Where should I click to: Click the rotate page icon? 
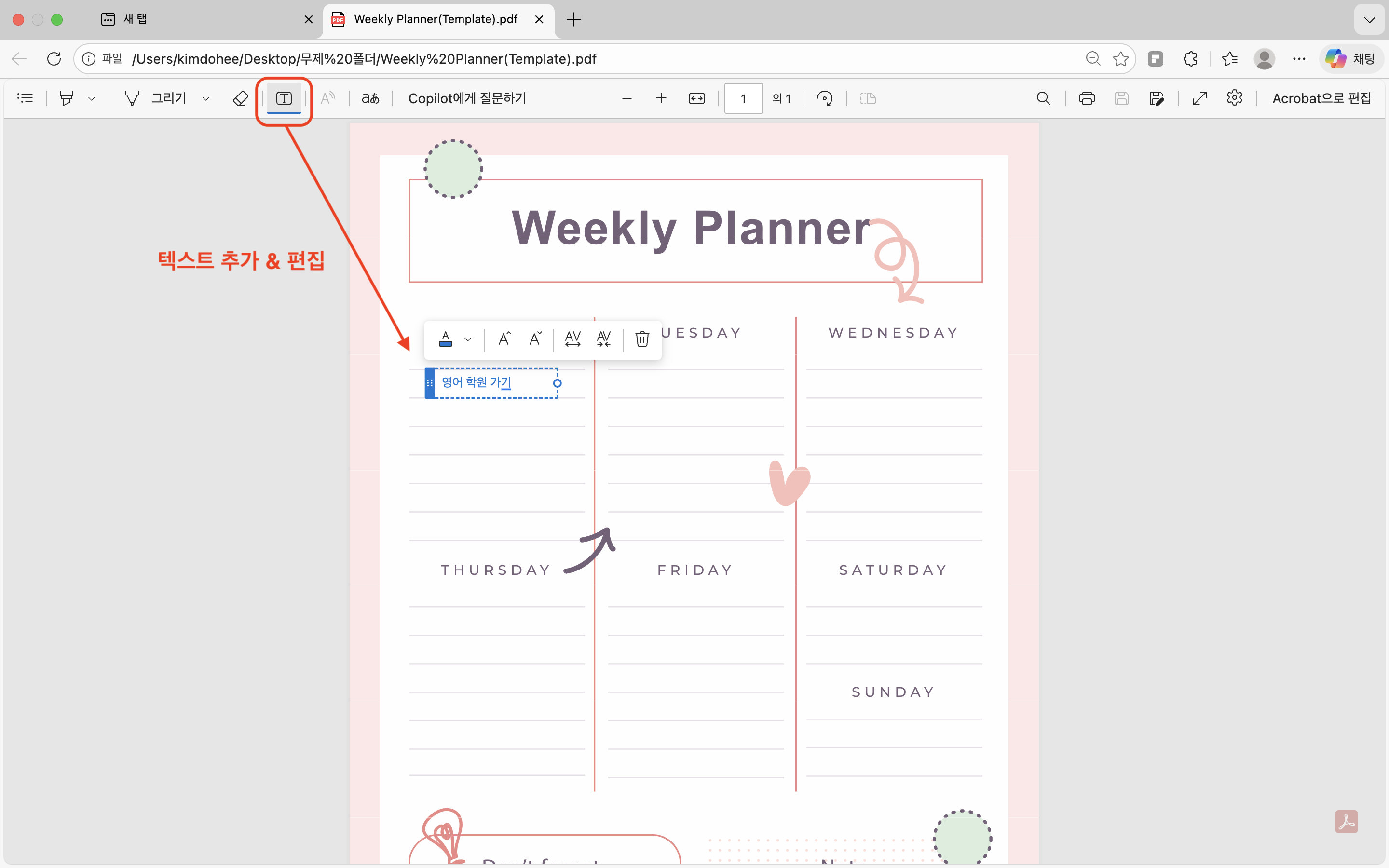tap(825, 98)
